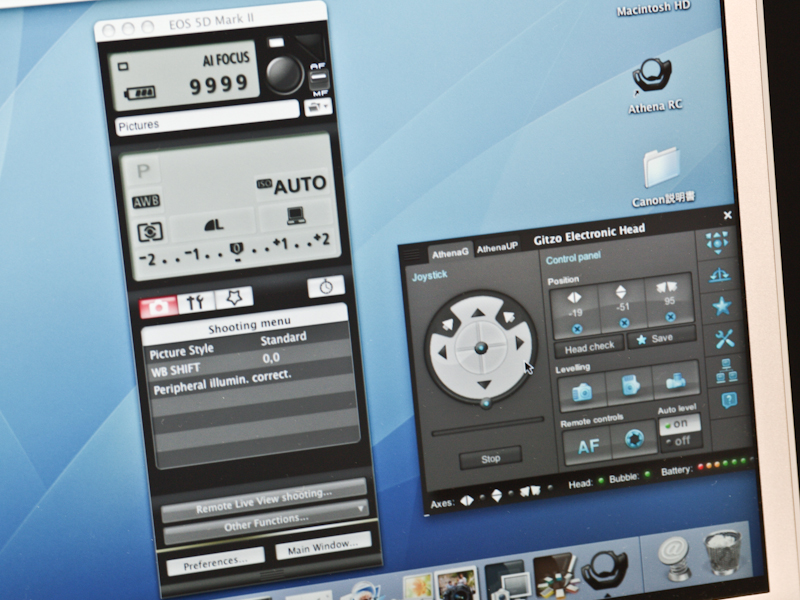Reset the roll position value 95
The height and width of the screenshot is (600, 800).
pyautogui.click(x=670, y=317)
